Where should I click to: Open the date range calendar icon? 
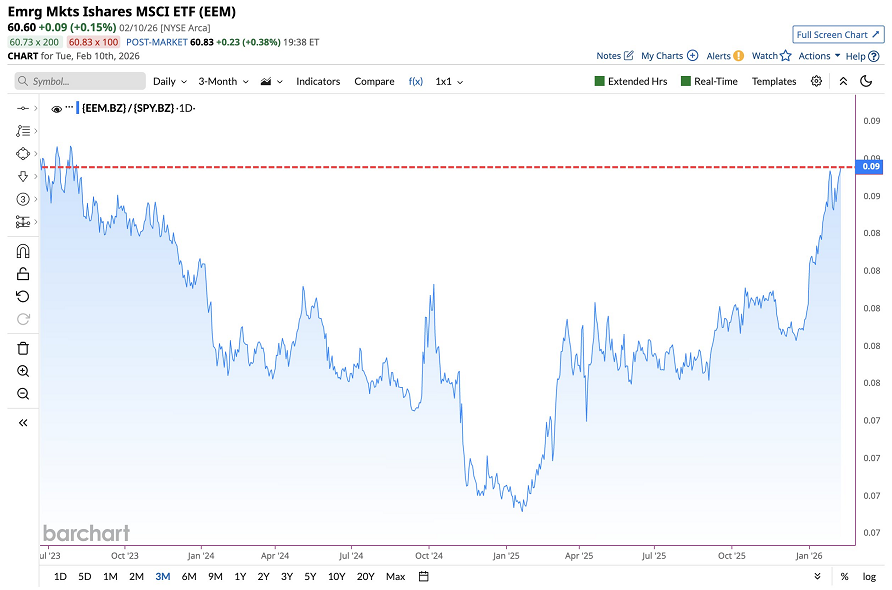click(x=423, y=576)
